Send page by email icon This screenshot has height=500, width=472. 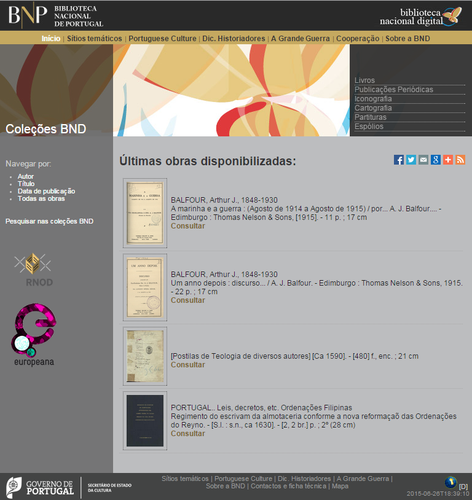(x=423, y=160)
